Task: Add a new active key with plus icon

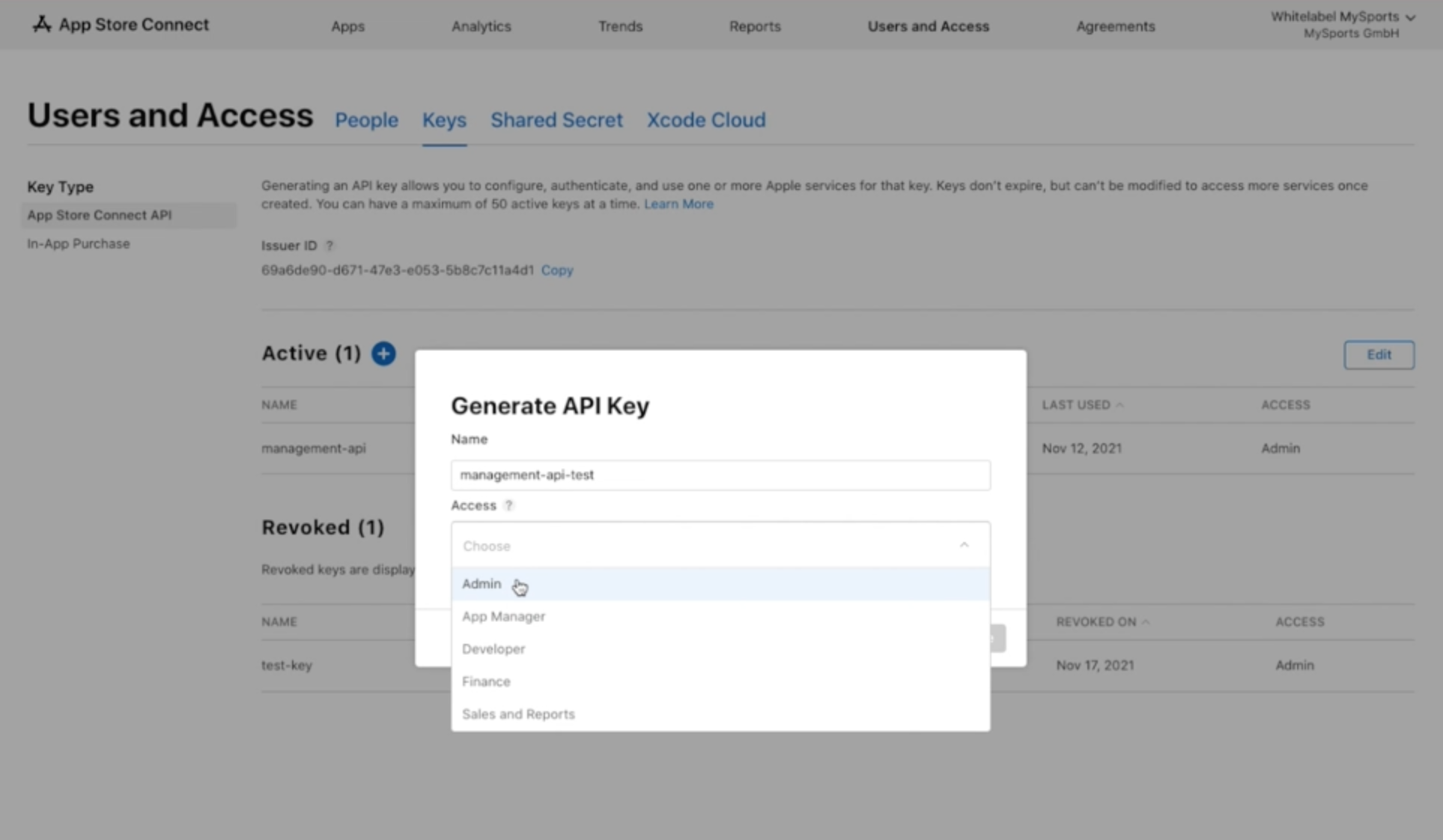Action: click(383, 353)
